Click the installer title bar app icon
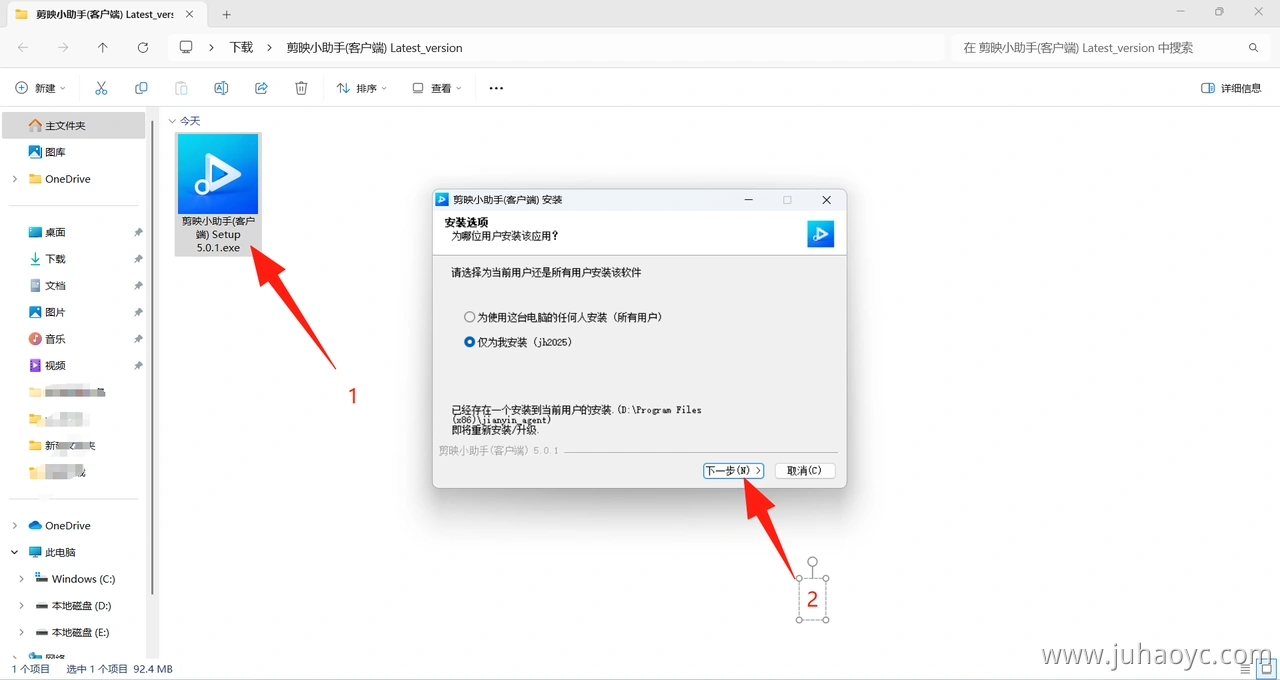The width and height of the screenshot is (1280, 680). click(x=442, y=199)
